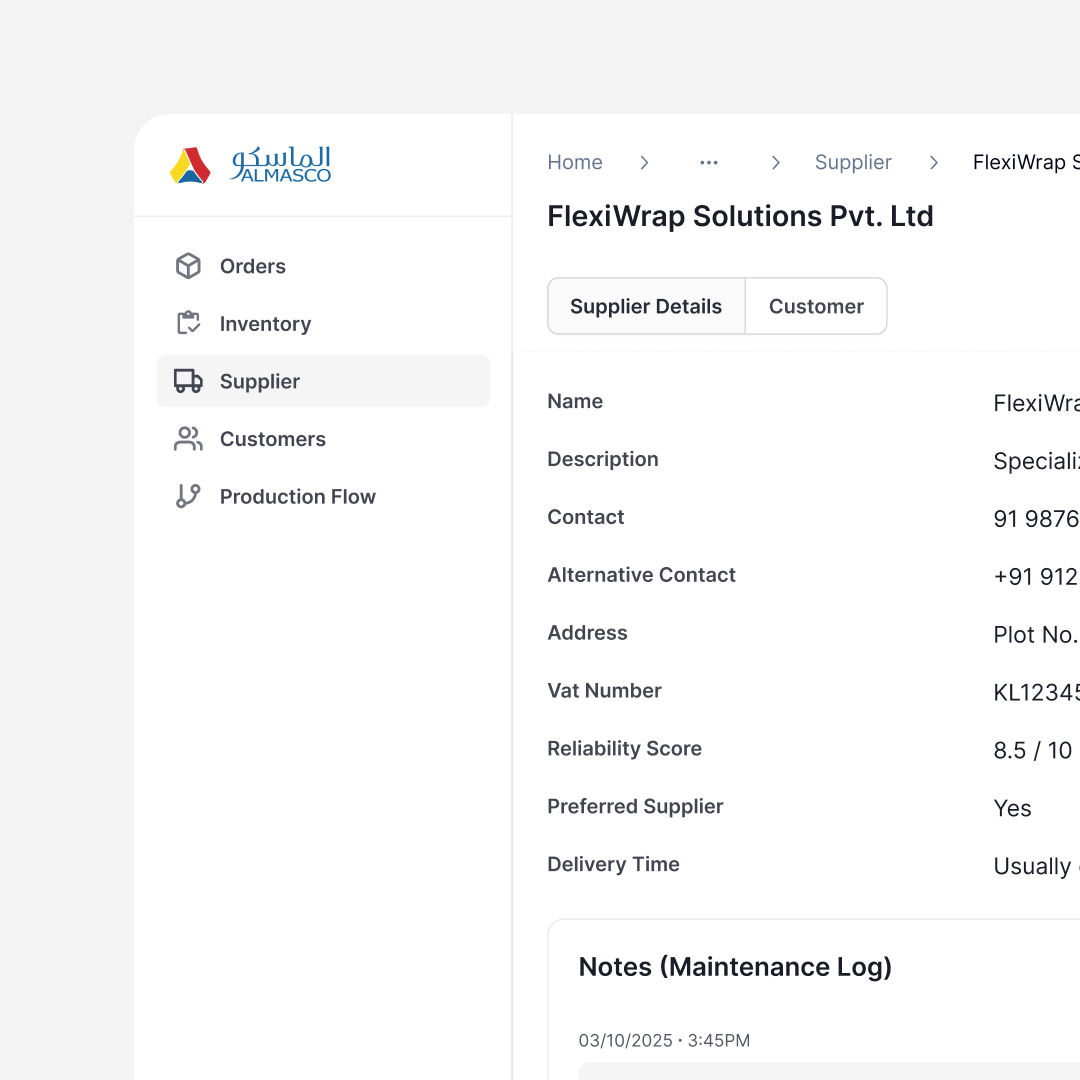Click the chevron right after Supplier breadcrumb
This screenshot has height=1080, width=1080.
(x=934, y=163)
